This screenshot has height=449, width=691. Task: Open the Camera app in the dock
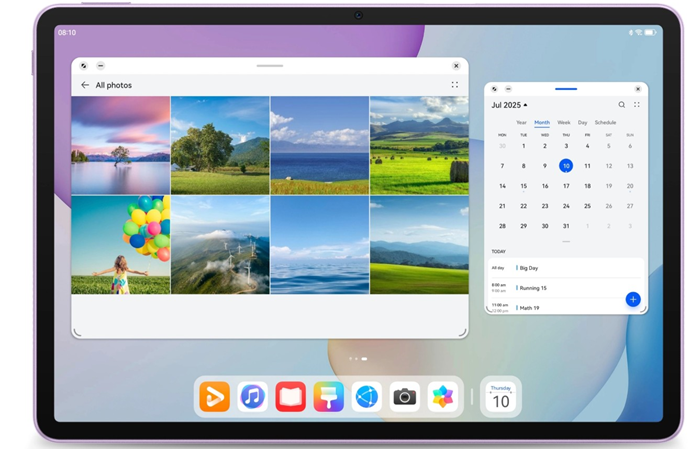(404, 397)
